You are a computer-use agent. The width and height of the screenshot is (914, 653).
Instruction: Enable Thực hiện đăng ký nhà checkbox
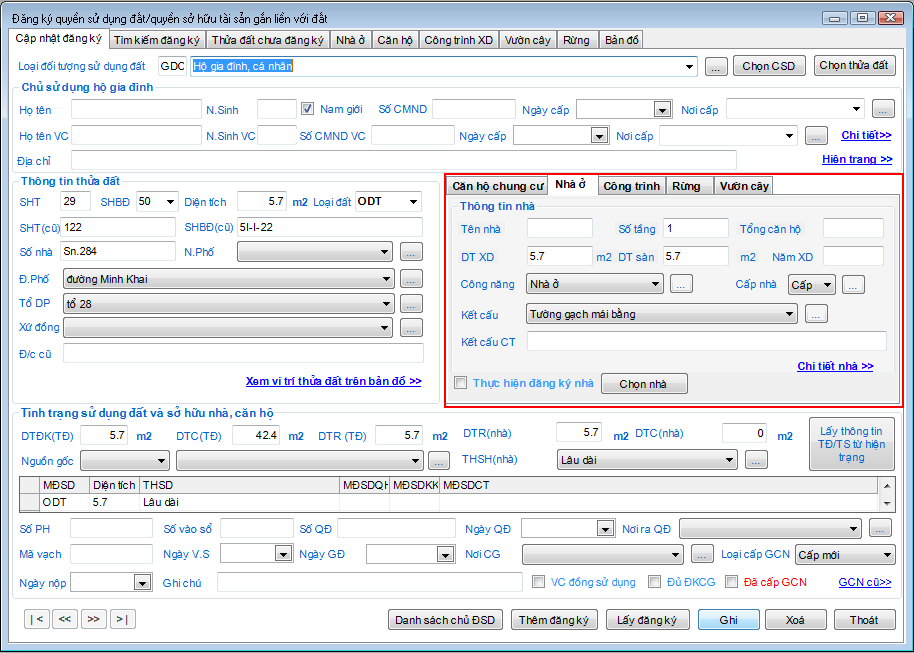(x=461, y=383)
